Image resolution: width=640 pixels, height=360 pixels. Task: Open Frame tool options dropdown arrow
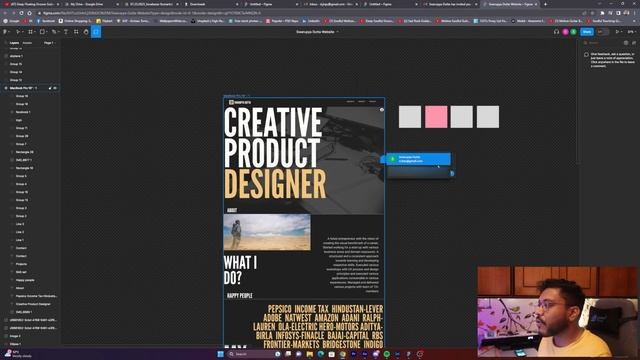click(34, 32)
